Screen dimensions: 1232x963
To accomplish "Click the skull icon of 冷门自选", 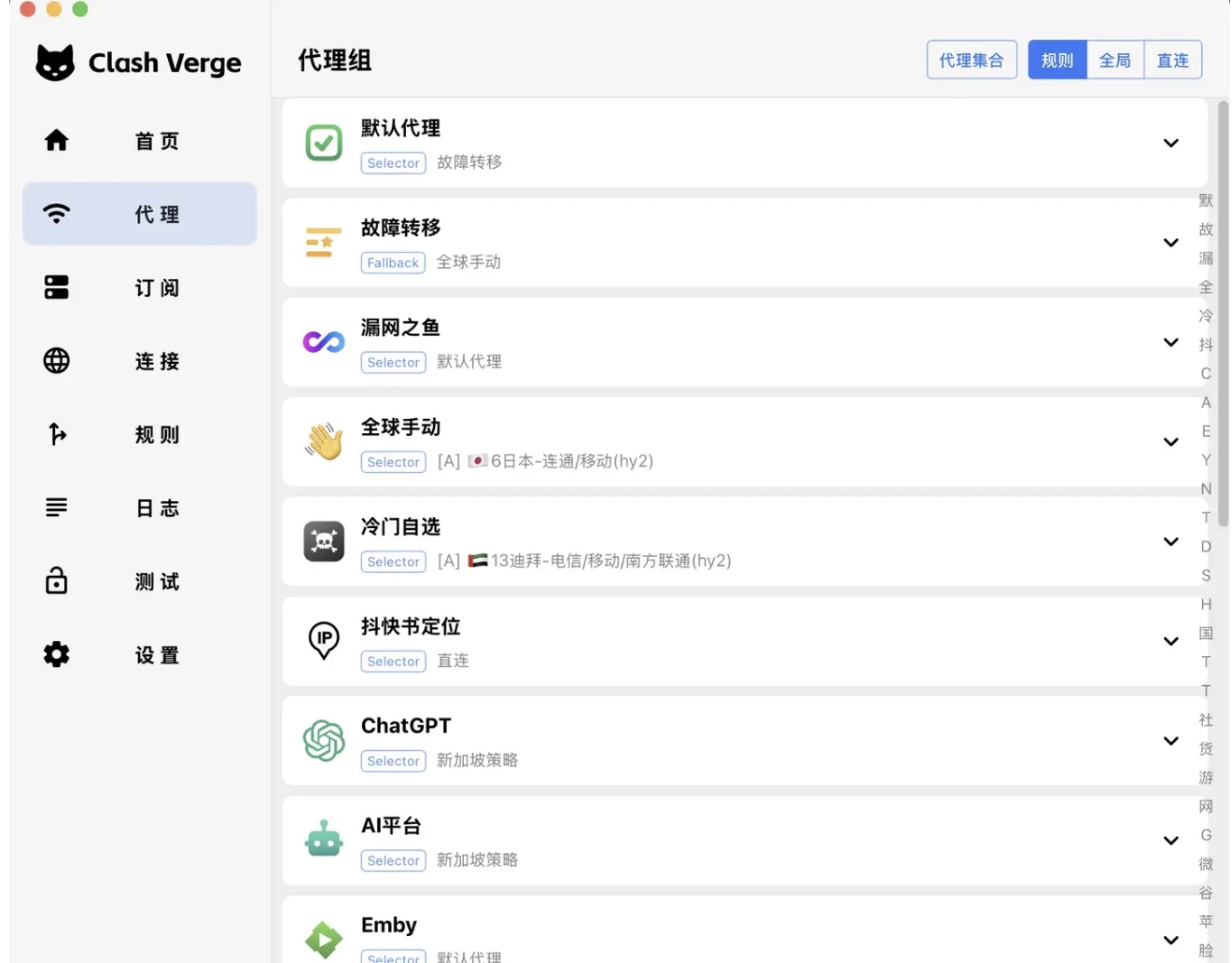I will (324, 541).
